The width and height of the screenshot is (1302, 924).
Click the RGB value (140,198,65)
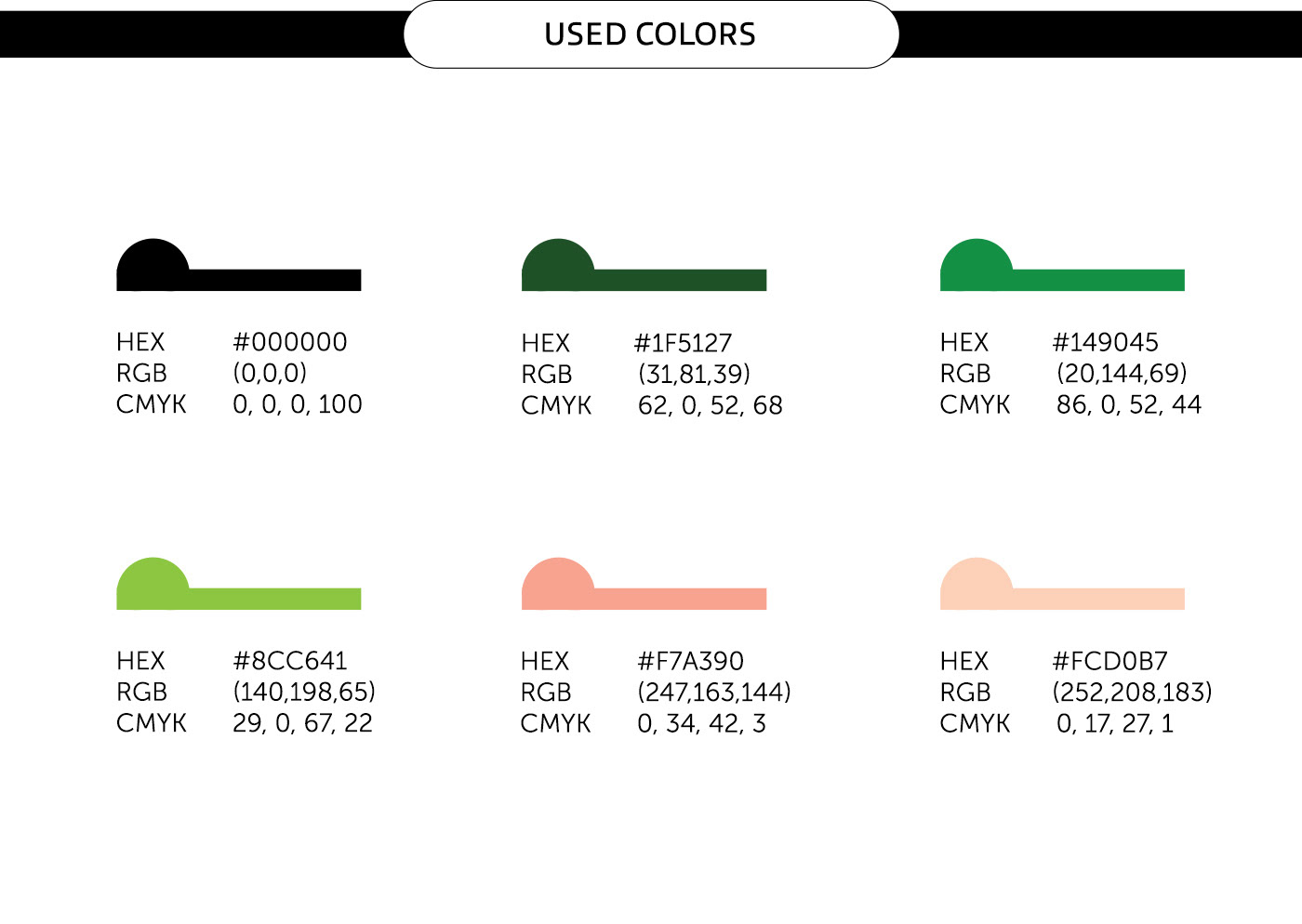pos(304,692)
